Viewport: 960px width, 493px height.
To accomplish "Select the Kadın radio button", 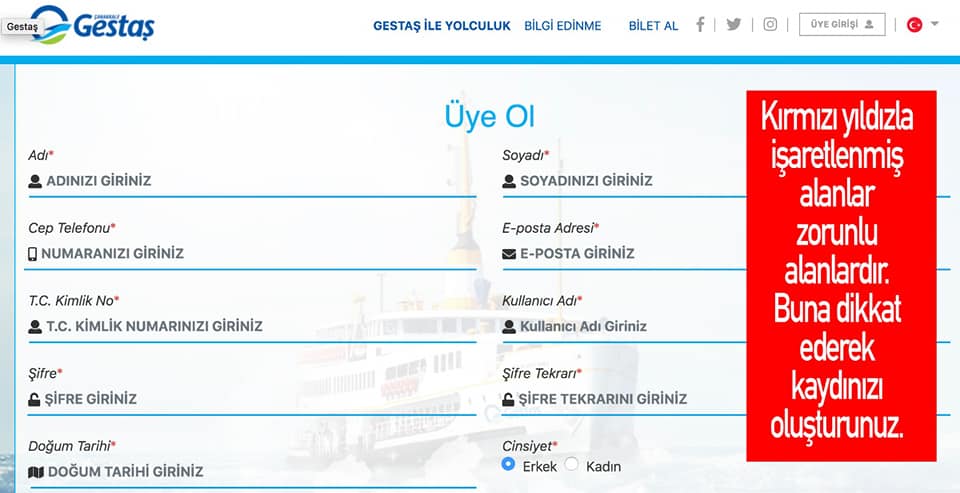I will click(571, 464).
